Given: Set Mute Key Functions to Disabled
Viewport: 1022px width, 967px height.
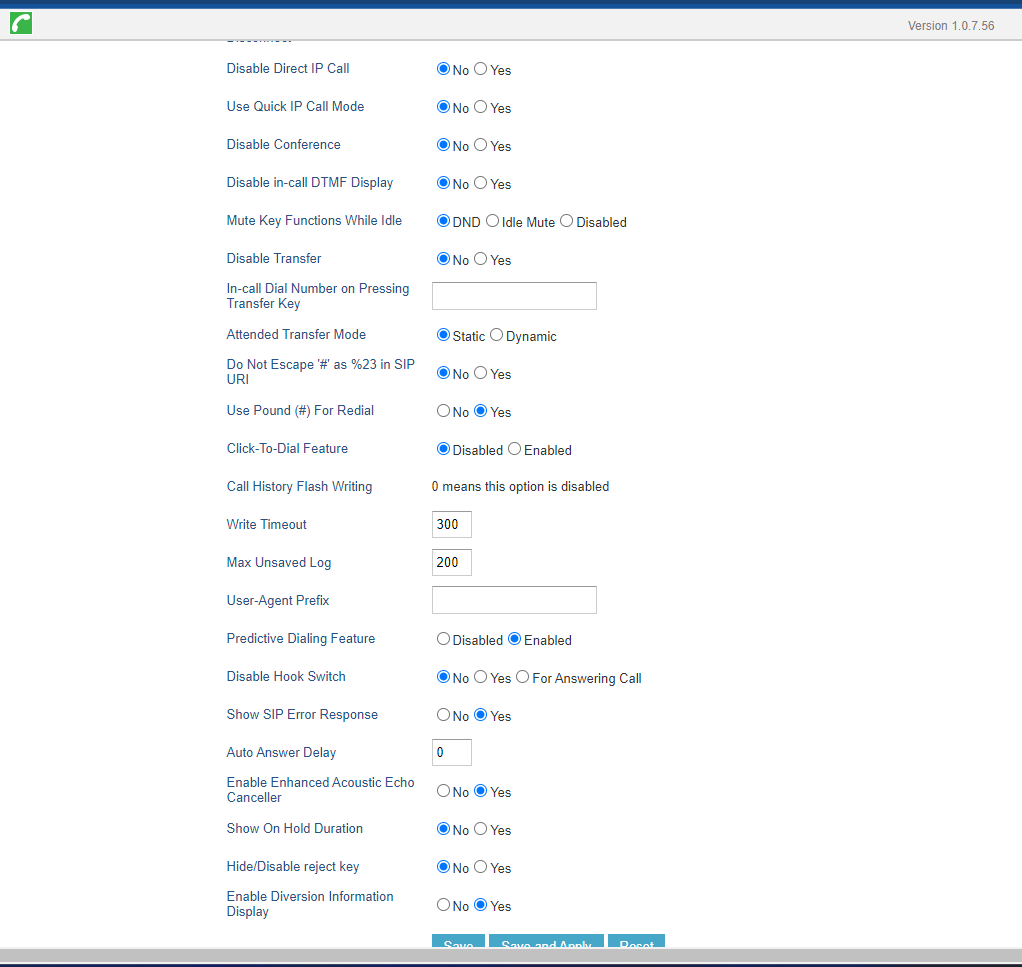Looking at the screenshot, I should [x=567, y=222].
